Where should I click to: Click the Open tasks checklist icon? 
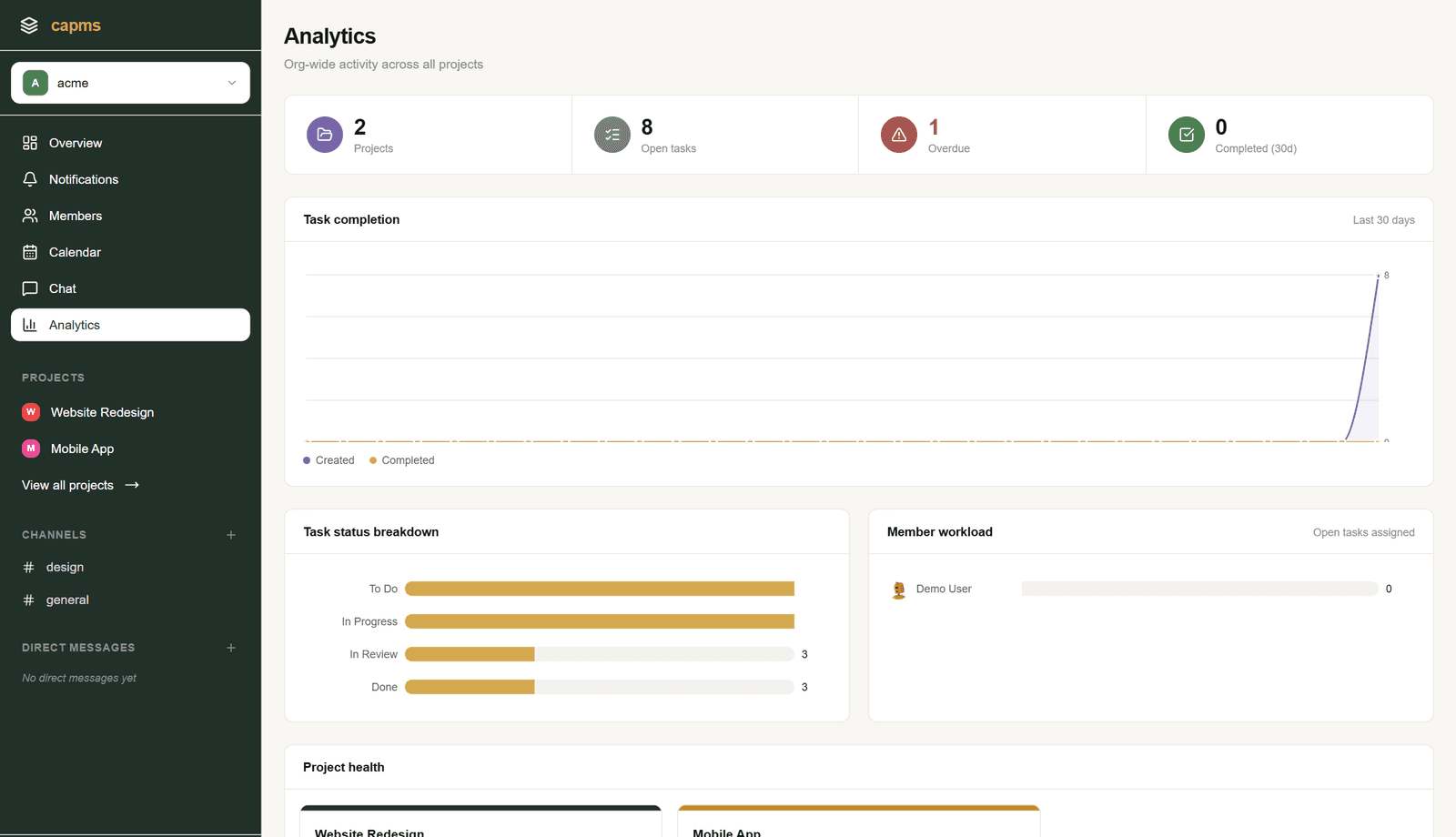click(x=612, y=135)
